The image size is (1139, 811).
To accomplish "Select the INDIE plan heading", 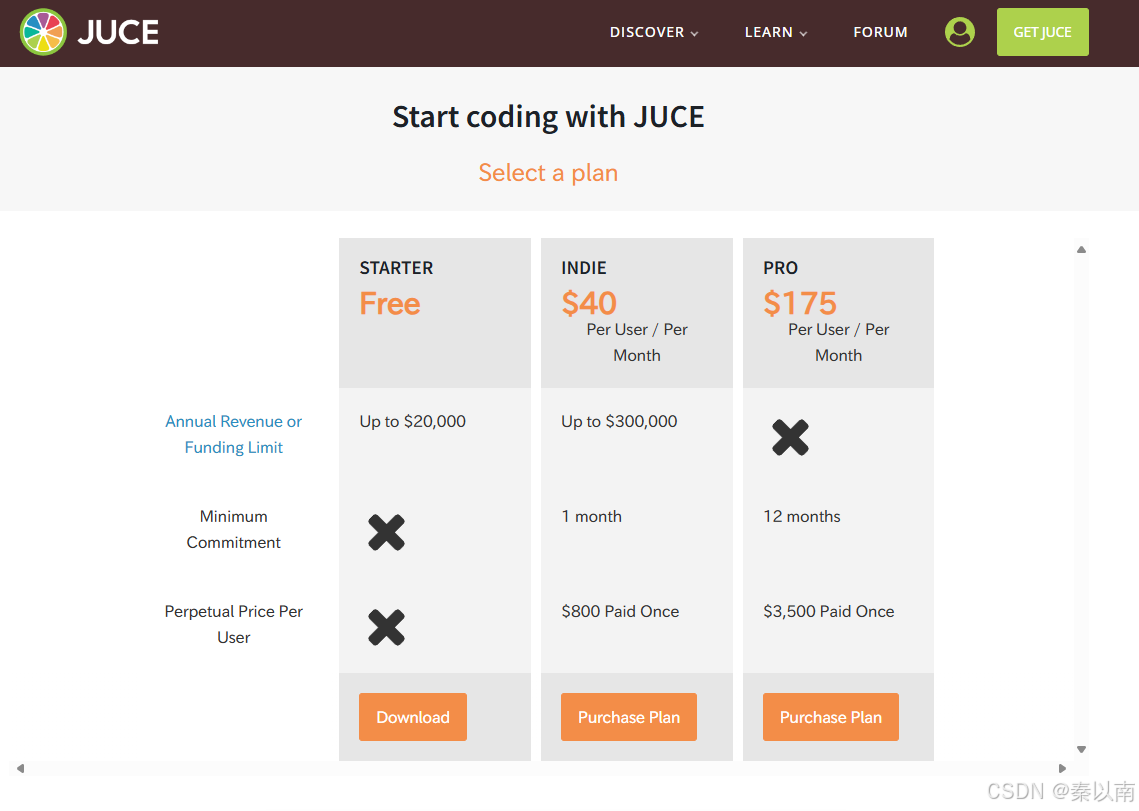I will point(584,268).
